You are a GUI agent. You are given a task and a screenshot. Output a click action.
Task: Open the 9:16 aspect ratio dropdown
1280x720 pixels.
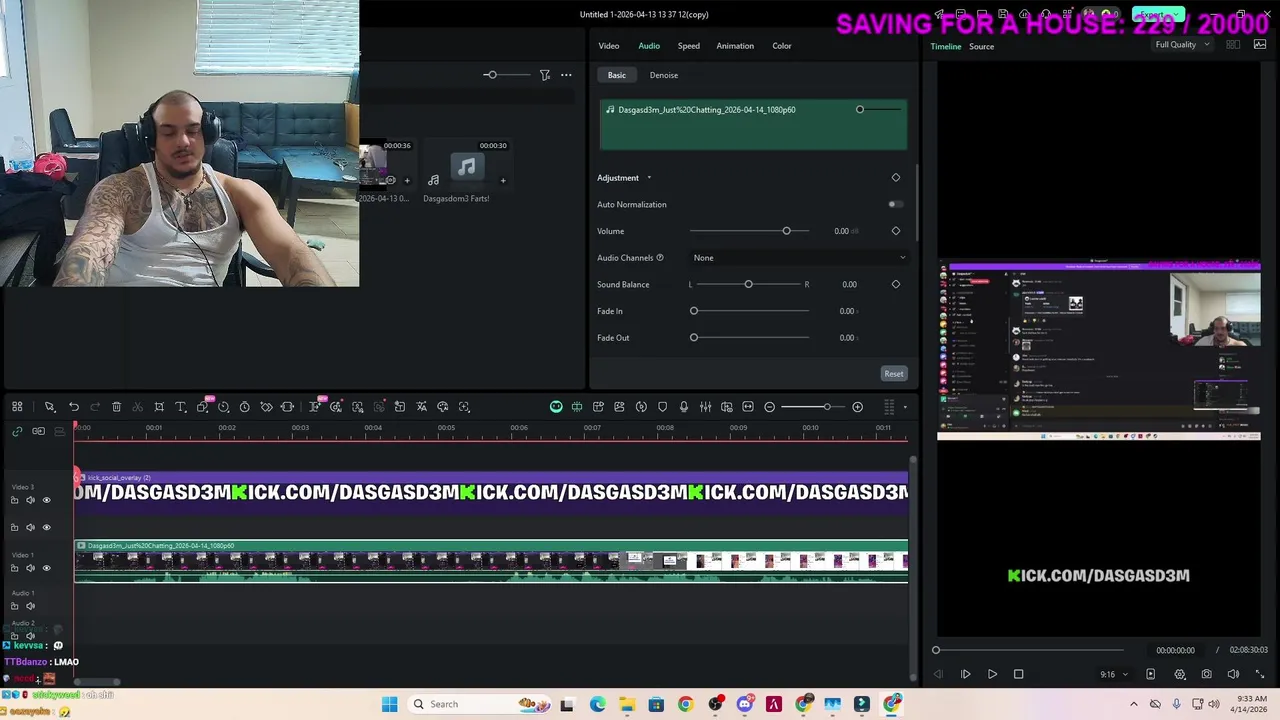[x=1114, y=674]
